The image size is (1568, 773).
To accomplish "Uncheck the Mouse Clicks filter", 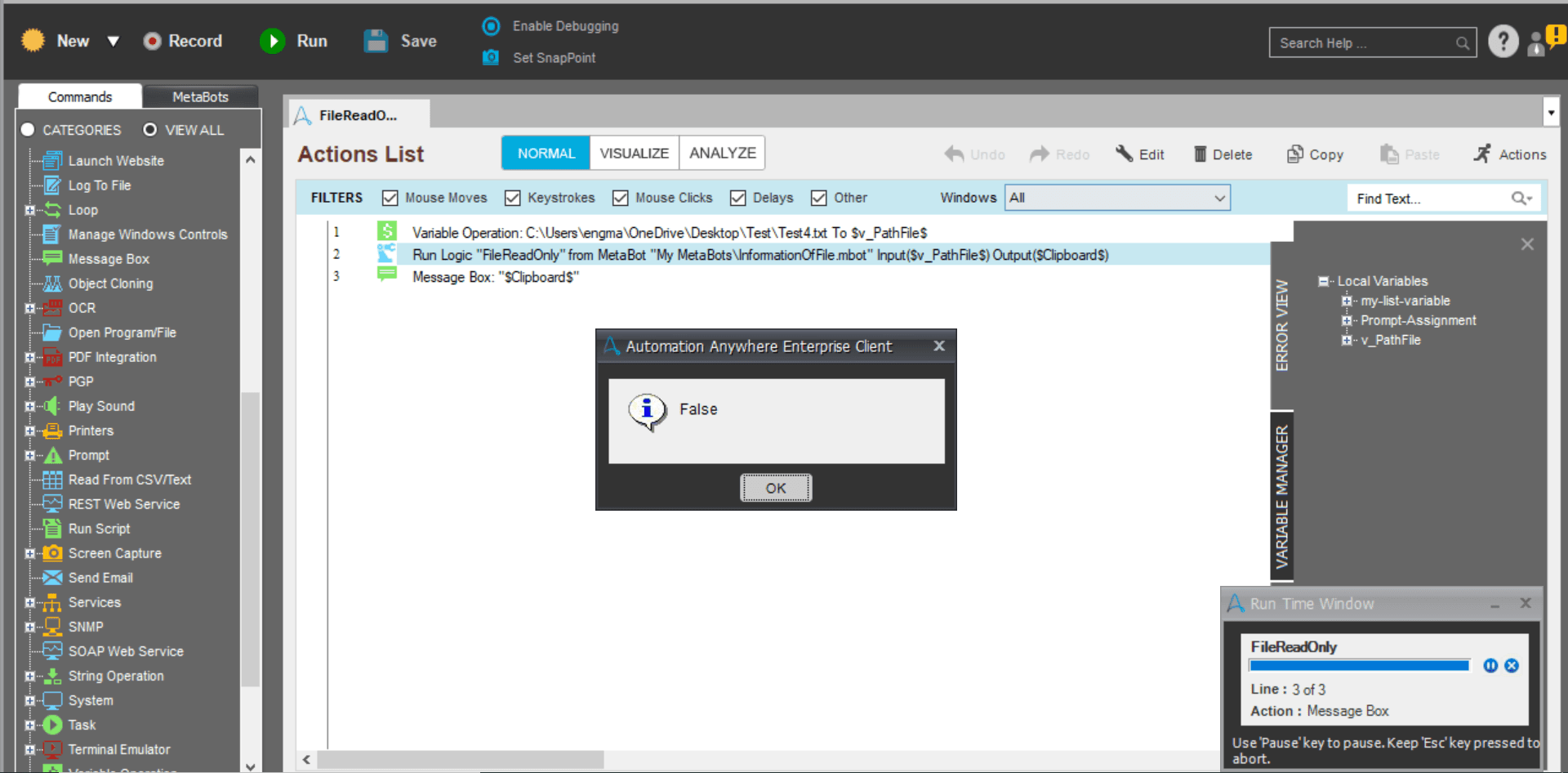I will (621, 198).
